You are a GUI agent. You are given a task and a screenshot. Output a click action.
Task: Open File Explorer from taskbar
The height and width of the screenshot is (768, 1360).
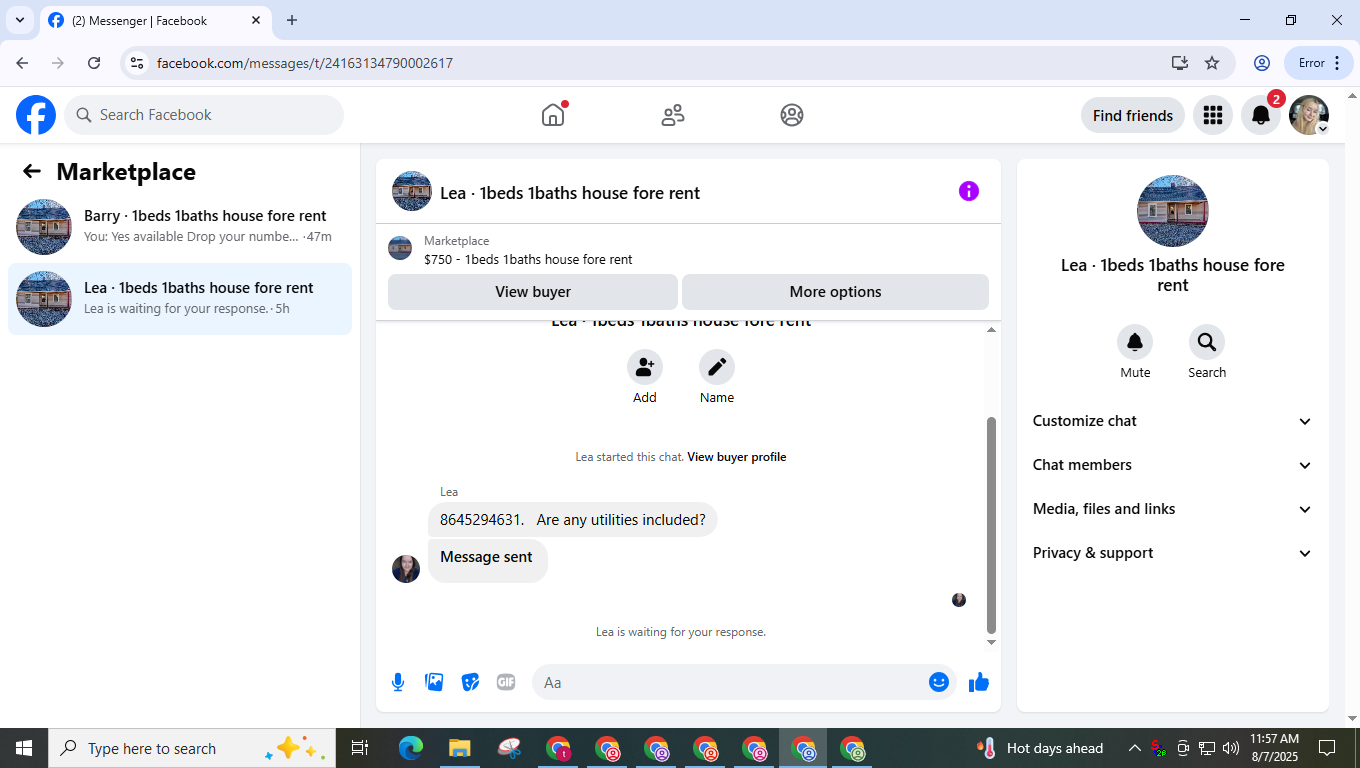pos(459,748)
